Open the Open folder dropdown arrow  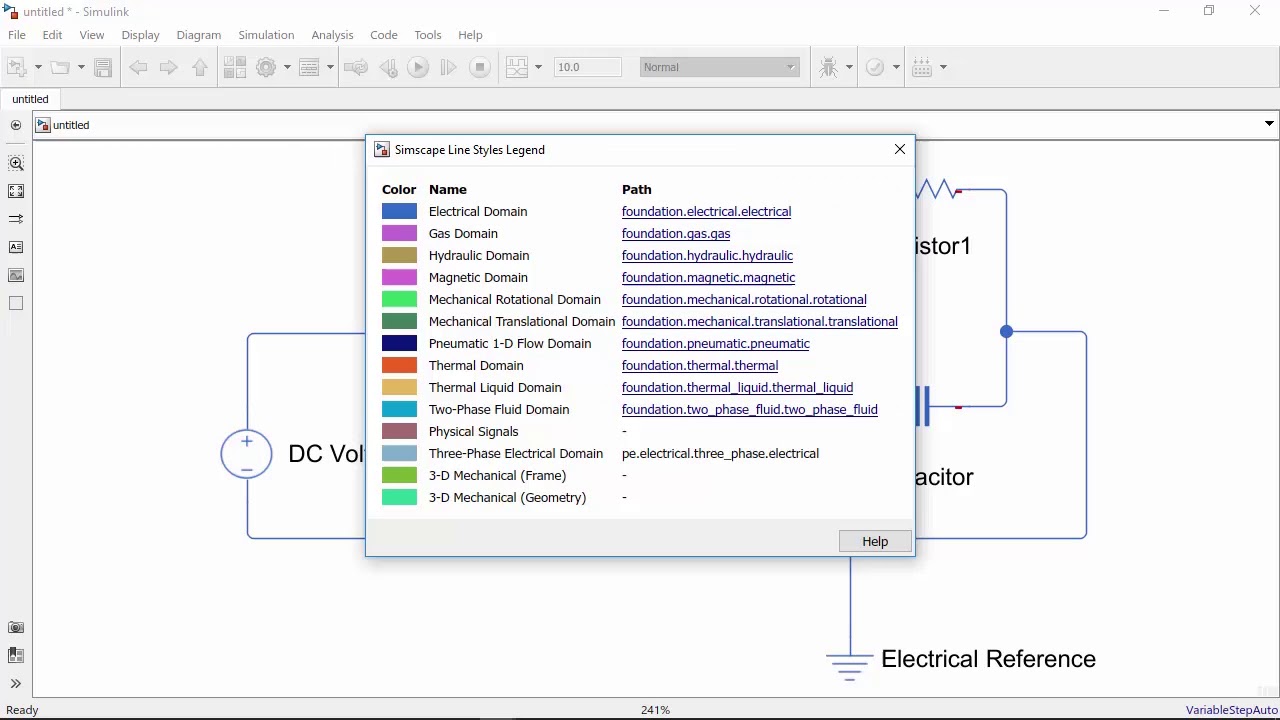(x=81, y=67)
